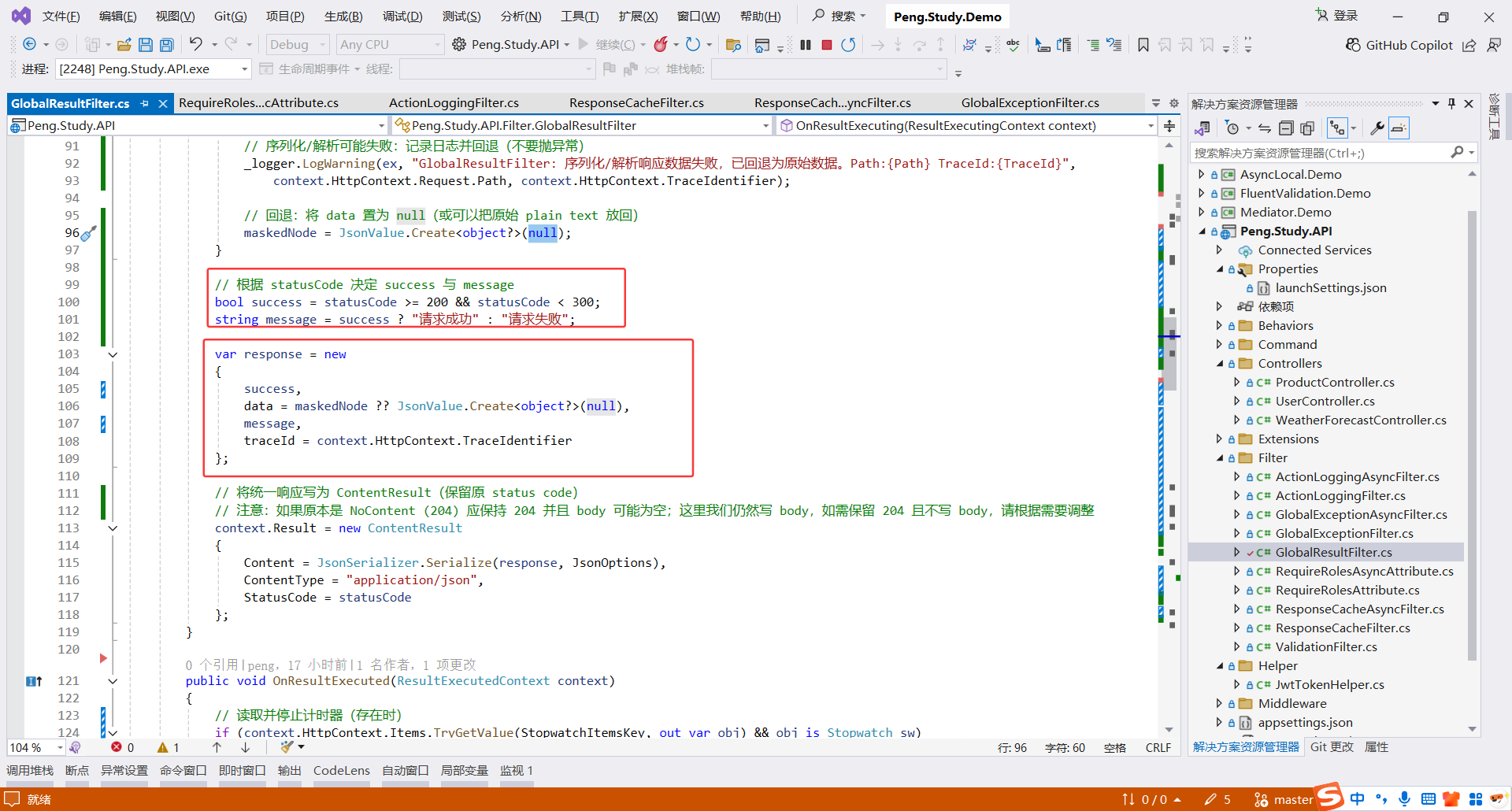
Task: Open Solution Explorer properties wrench
Action: pyautogui.click(x=1377, y=128)
